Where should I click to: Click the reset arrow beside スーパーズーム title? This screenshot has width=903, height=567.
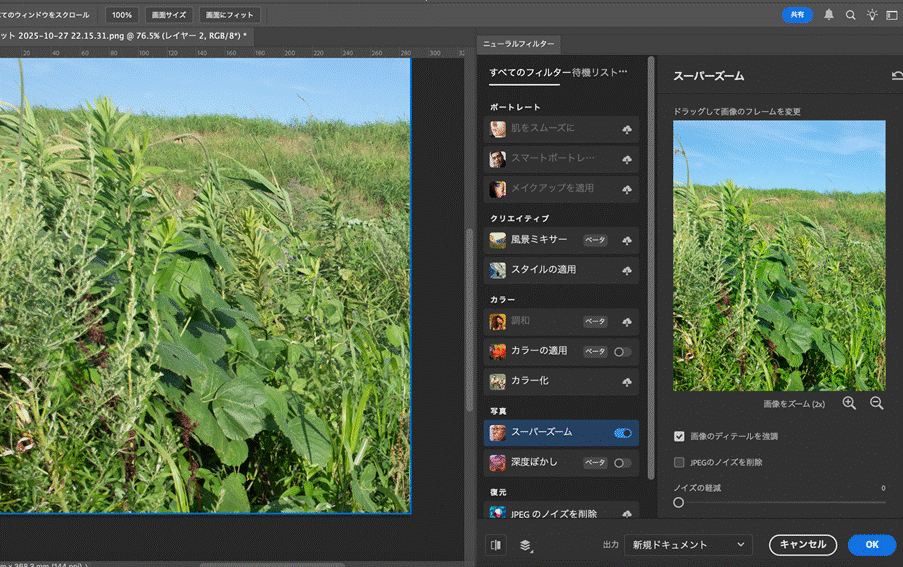click(897, 75)
